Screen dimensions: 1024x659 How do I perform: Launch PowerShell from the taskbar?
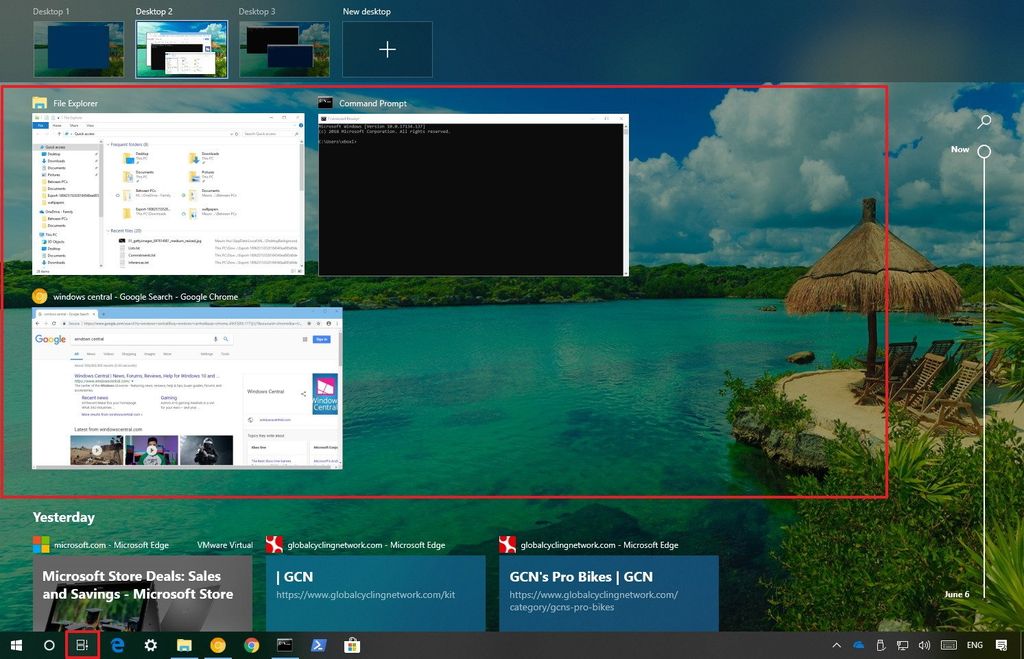tap(319, 645)
